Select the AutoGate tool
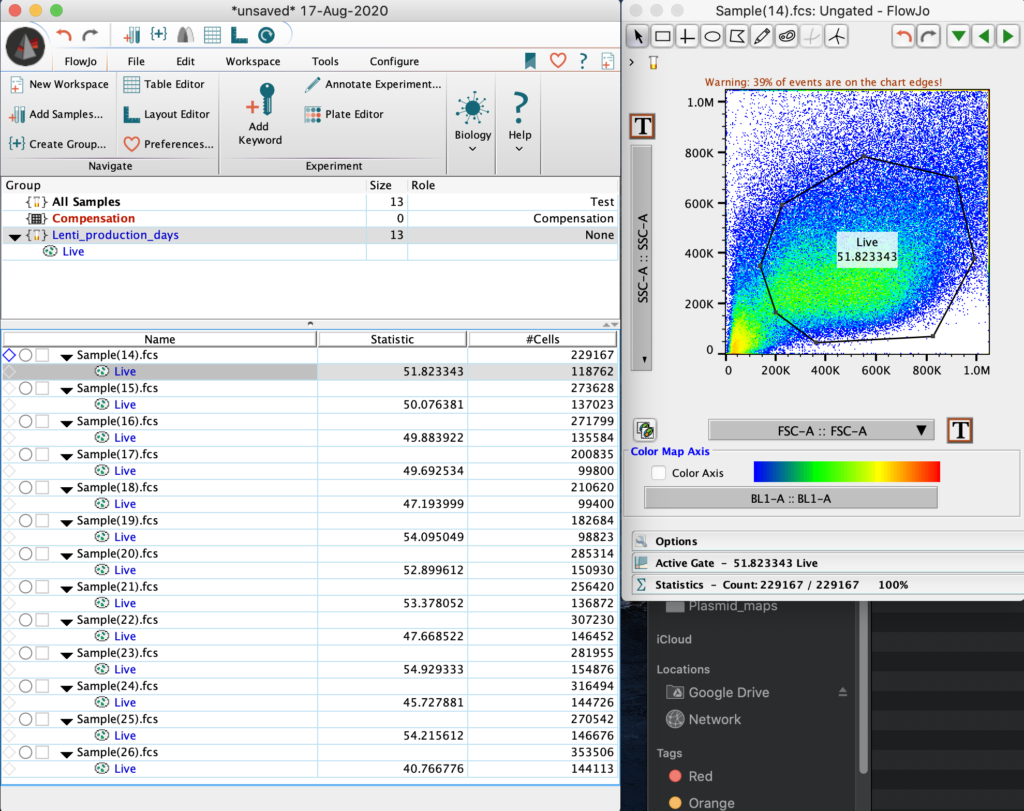The height and width of the screenshot is (811, 1024). (x=786, y=36)
